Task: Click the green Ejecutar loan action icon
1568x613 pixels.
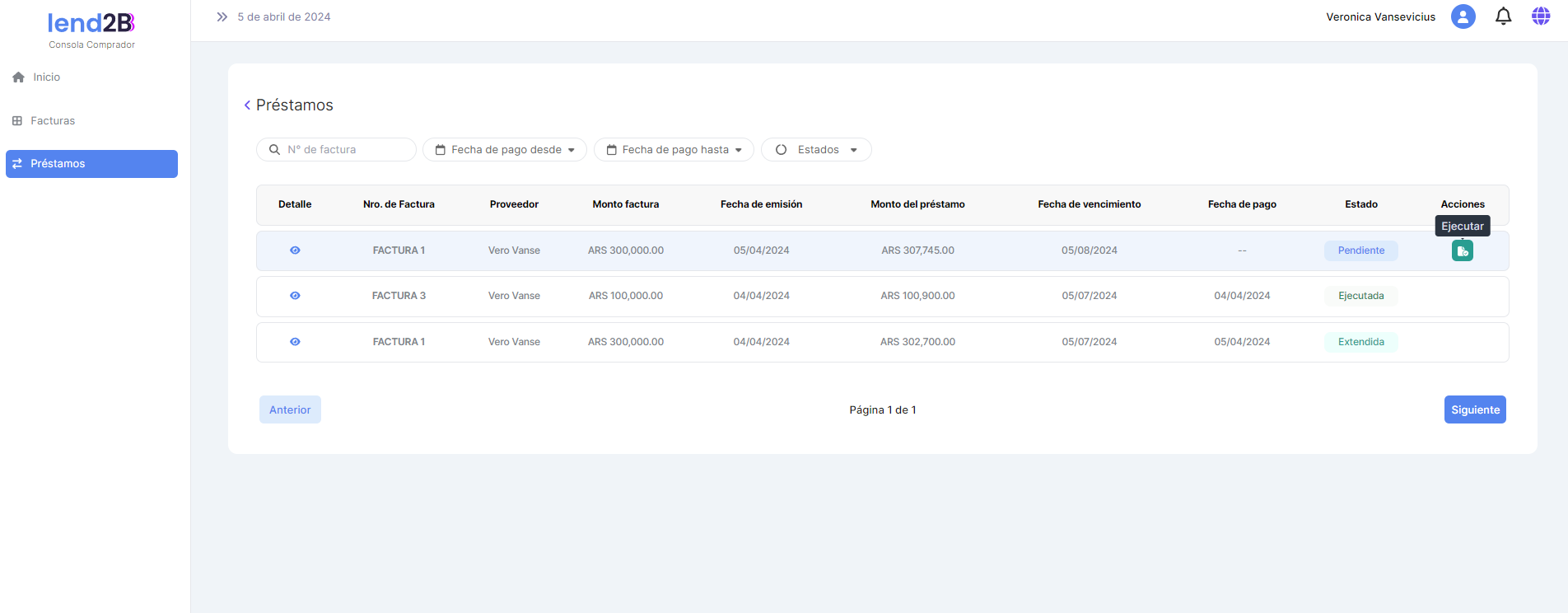Action: [x=1462, y=250]
